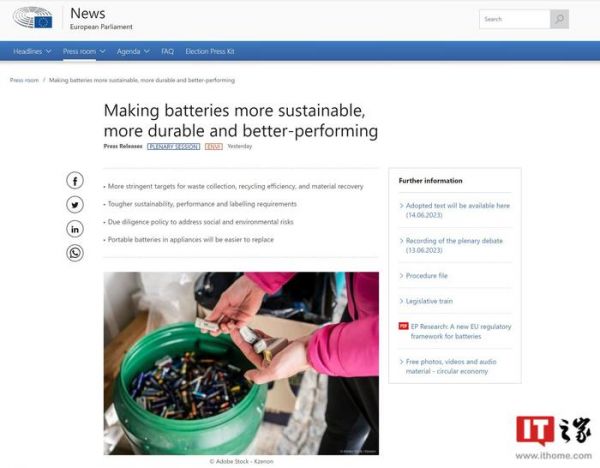The image size is (600, 468).
Task: Share article on Twitter
Action: coord(75,204)
